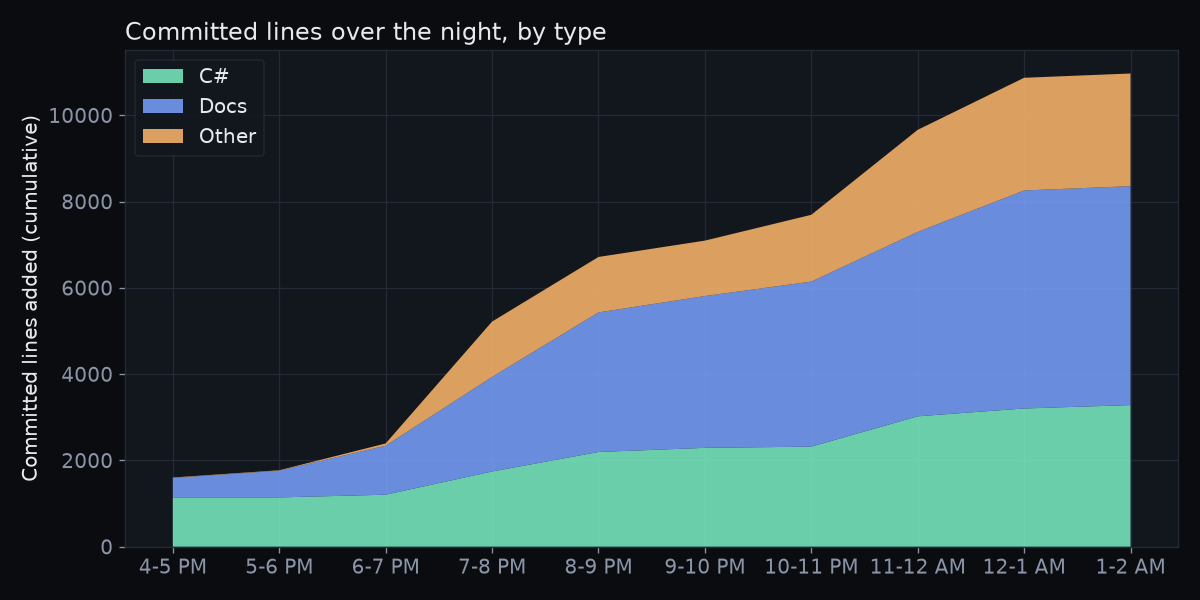Click the 2000 y-axis tick label

coord(87,461)
